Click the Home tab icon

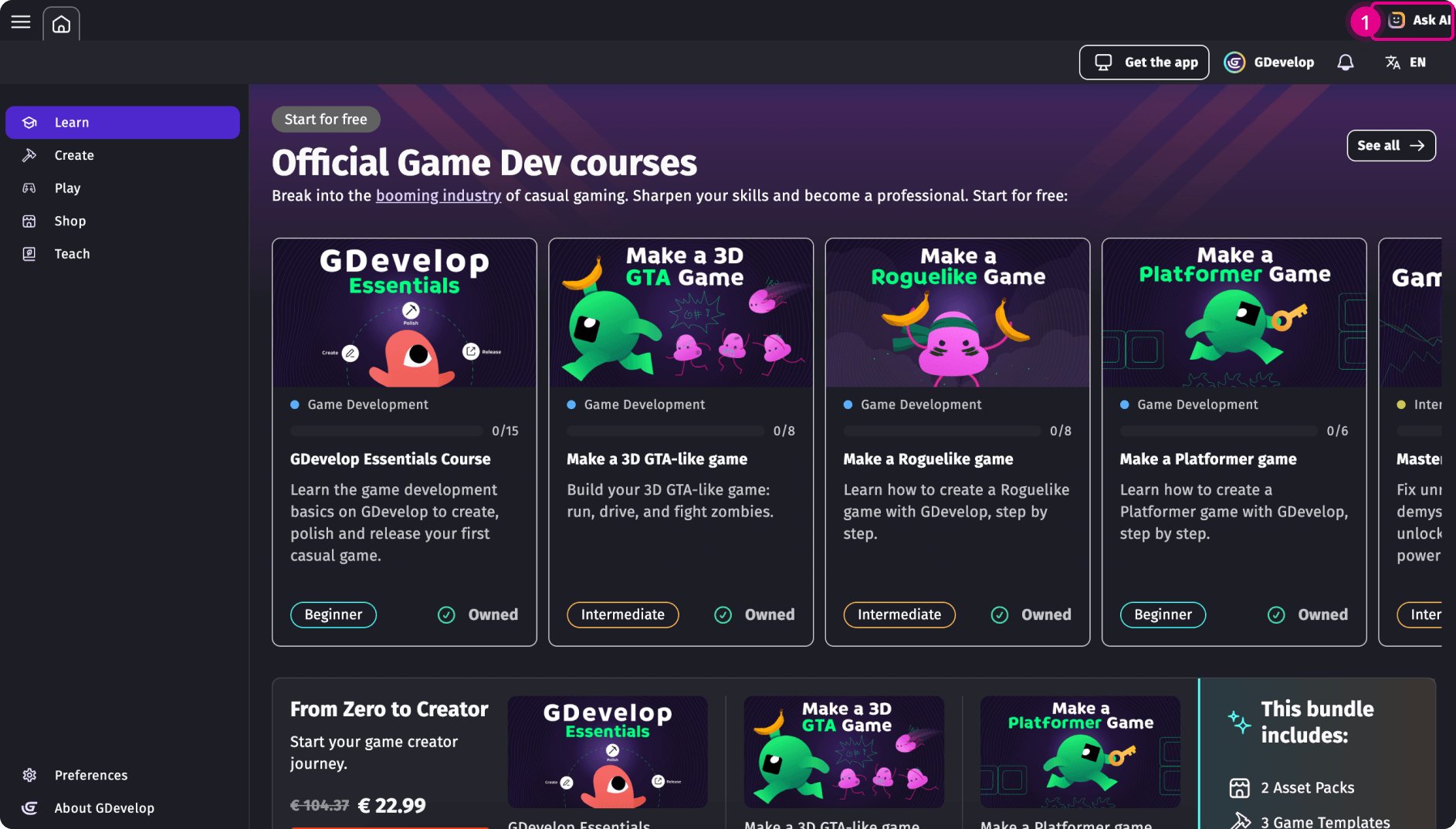coord(61,24)
